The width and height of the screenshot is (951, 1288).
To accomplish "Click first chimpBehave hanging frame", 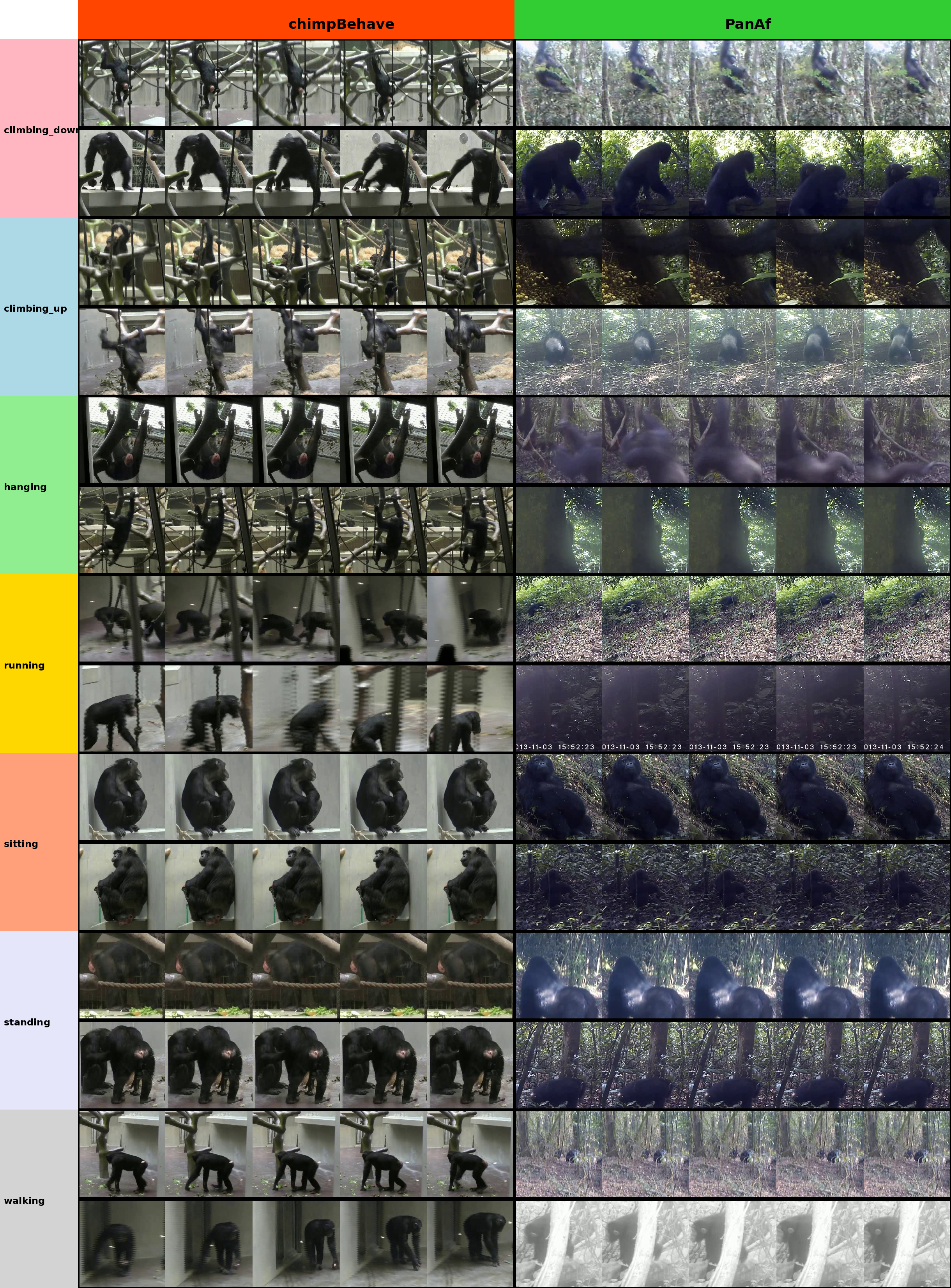I will [x=122, y=440].
